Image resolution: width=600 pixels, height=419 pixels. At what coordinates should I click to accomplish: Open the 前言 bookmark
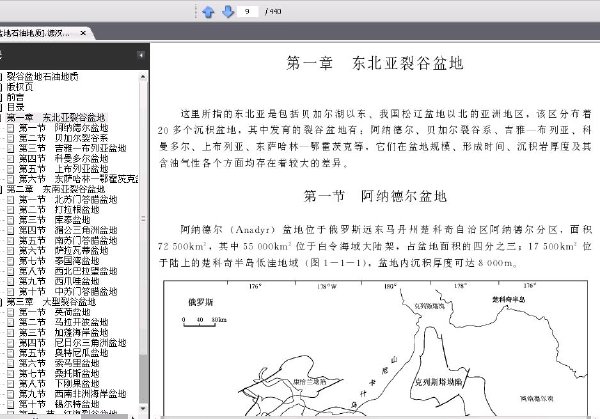15,97
